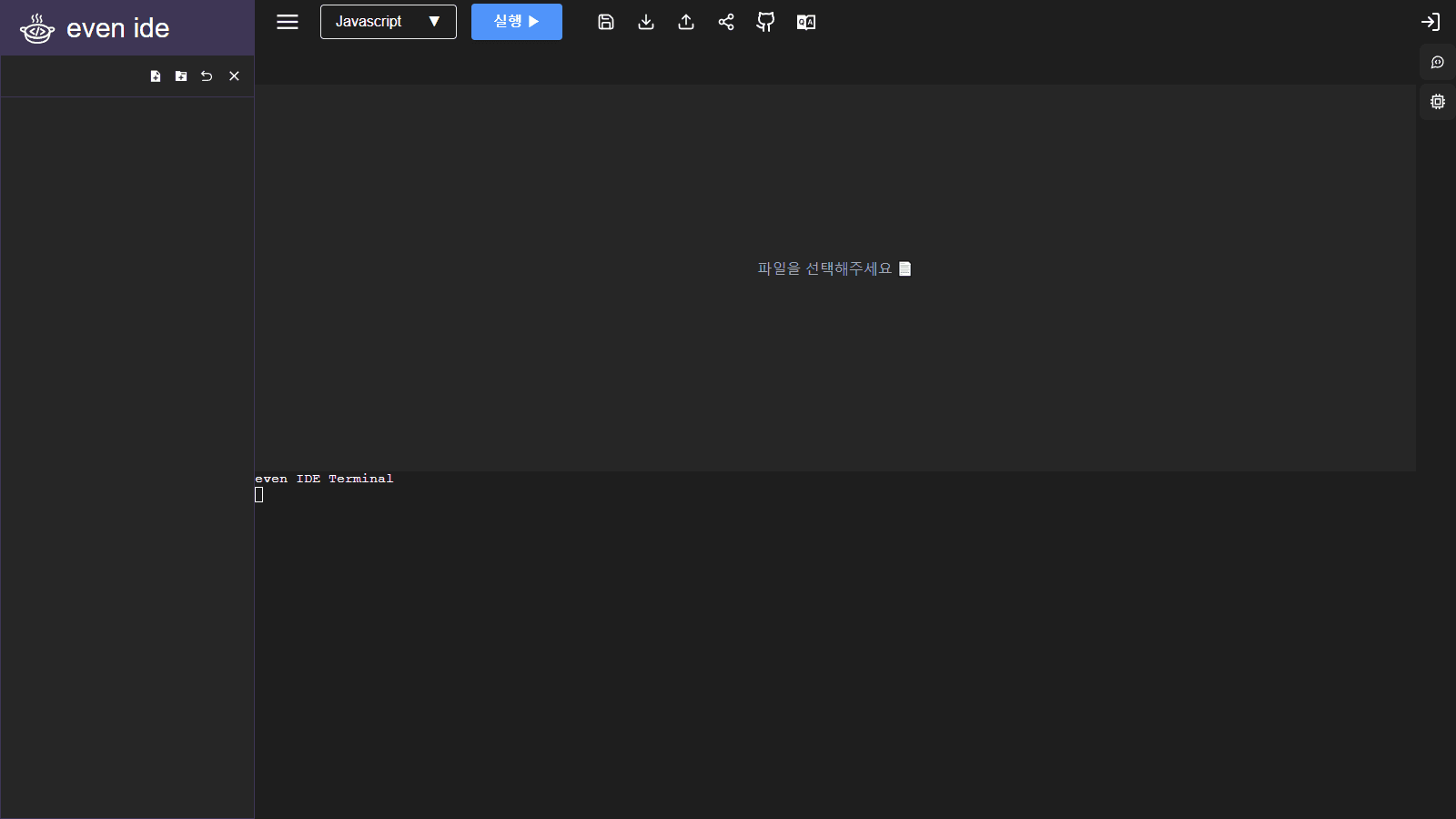The width and height of the screenshot is (1456, 819).
Task: Run code with the 실행 button
Action: 517,22
